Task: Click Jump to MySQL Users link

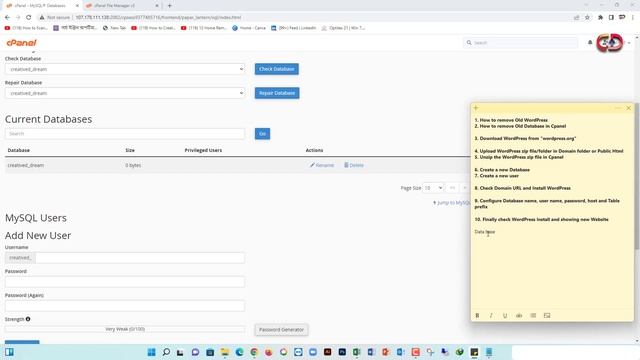Action: [452, 203]
